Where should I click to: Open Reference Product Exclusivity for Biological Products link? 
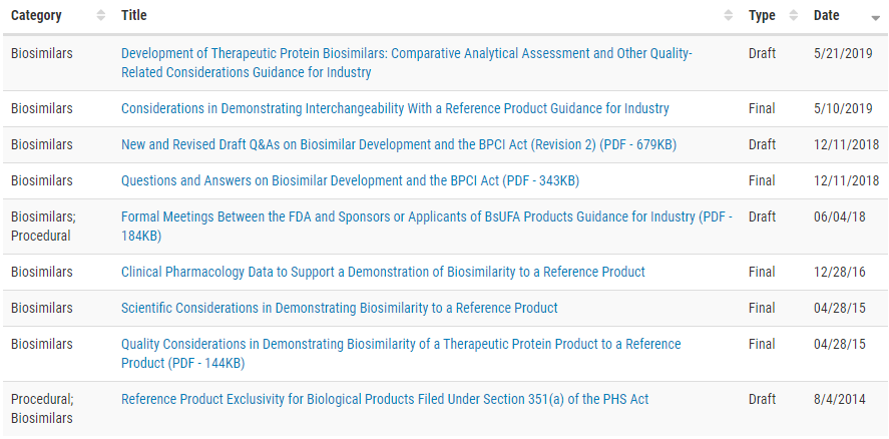point(385,399)
